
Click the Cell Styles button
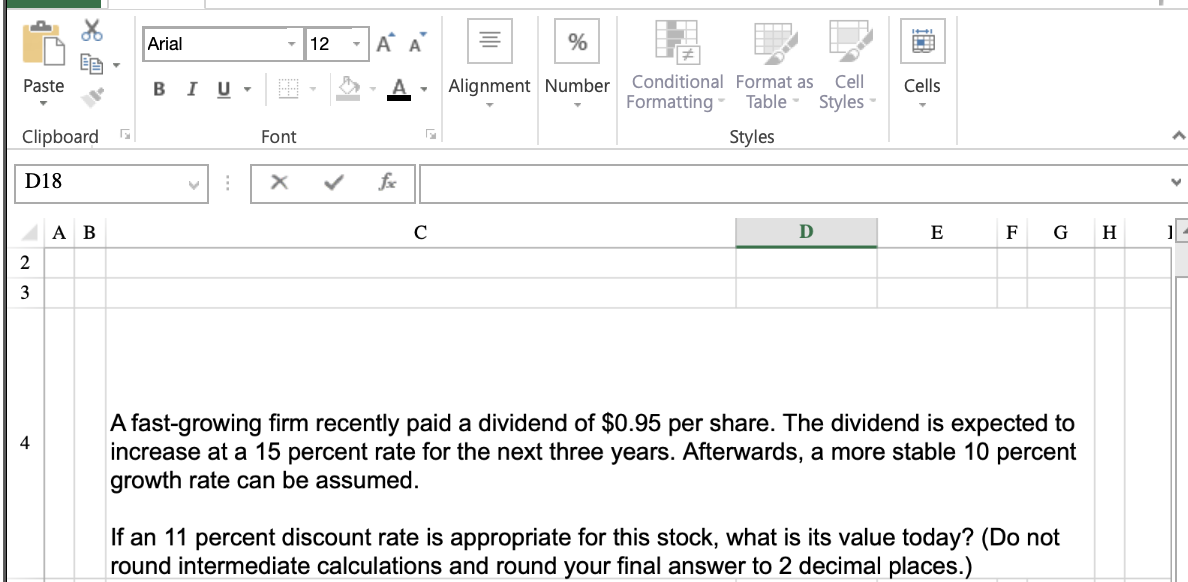click(x=849, y=66)
